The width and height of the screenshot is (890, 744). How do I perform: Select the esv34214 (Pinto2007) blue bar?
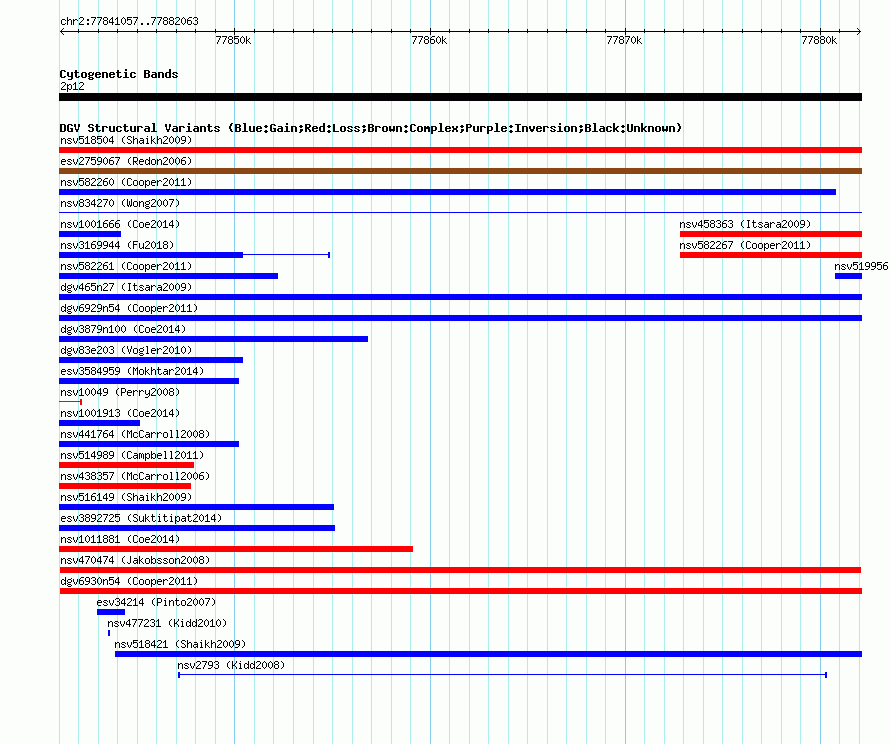[111, 612]
